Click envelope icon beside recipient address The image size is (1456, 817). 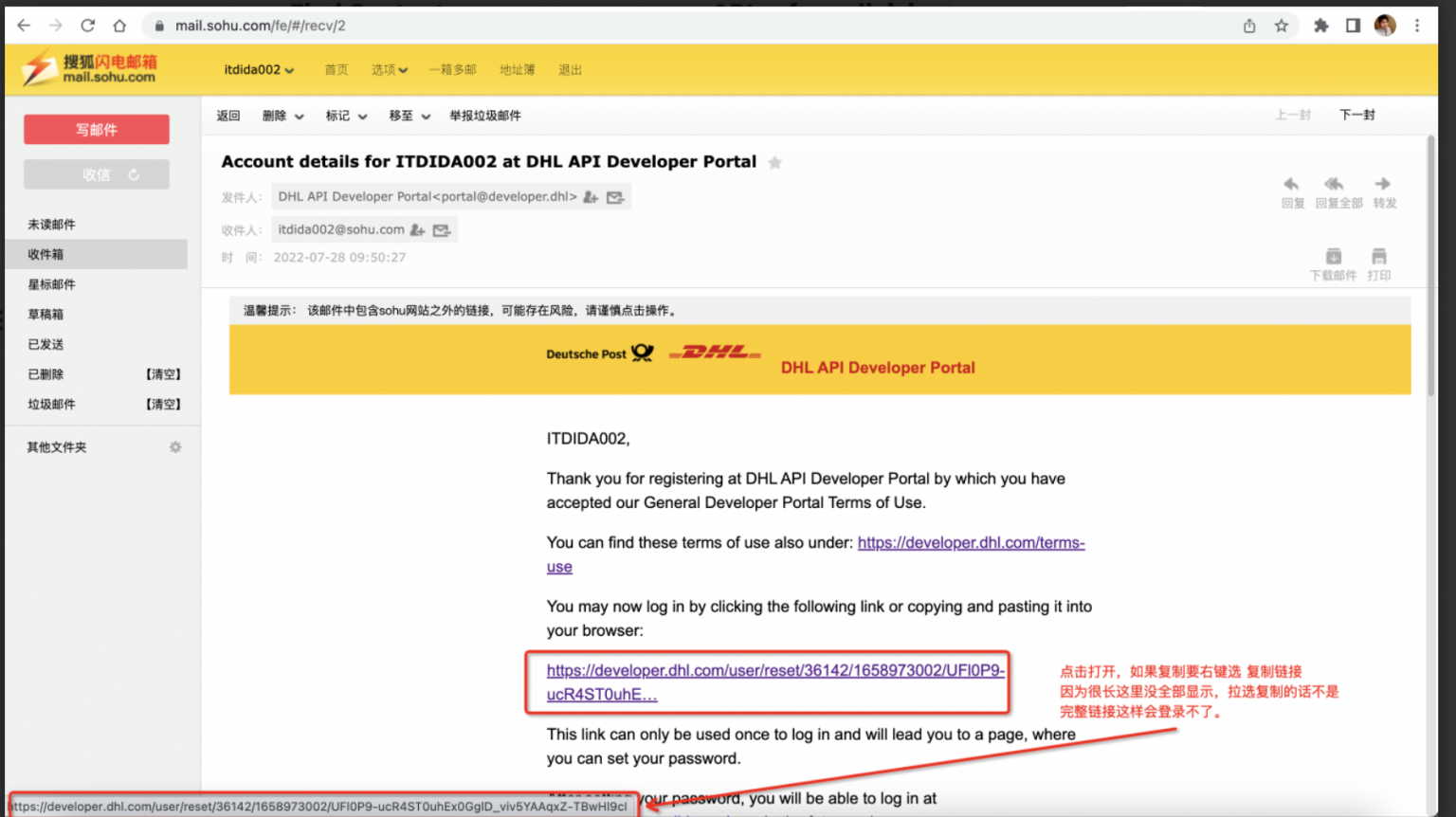442,230
